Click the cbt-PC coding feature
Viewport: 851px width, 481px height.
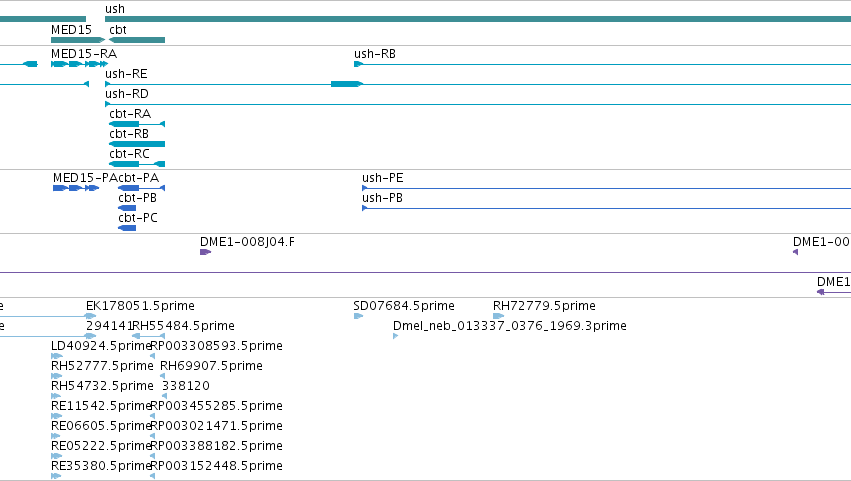click(127, 228)
